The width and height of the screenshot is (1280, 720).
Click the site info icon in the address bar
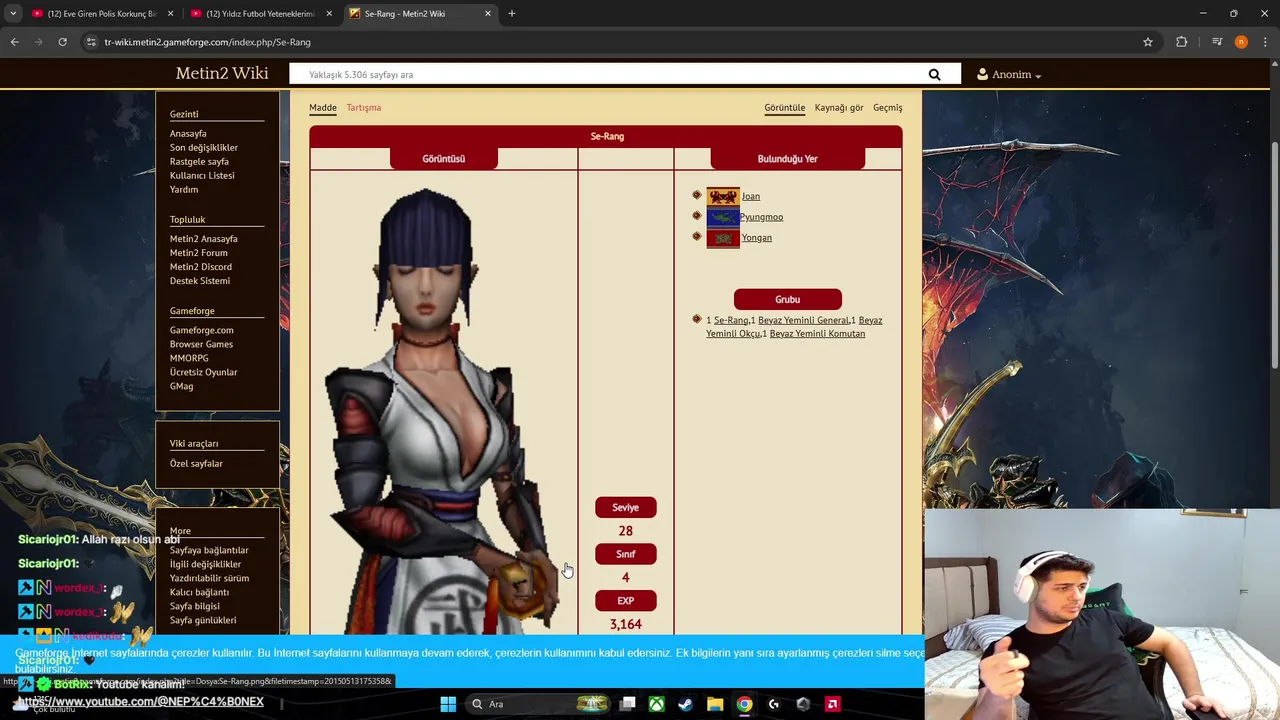tap(91, 42)
